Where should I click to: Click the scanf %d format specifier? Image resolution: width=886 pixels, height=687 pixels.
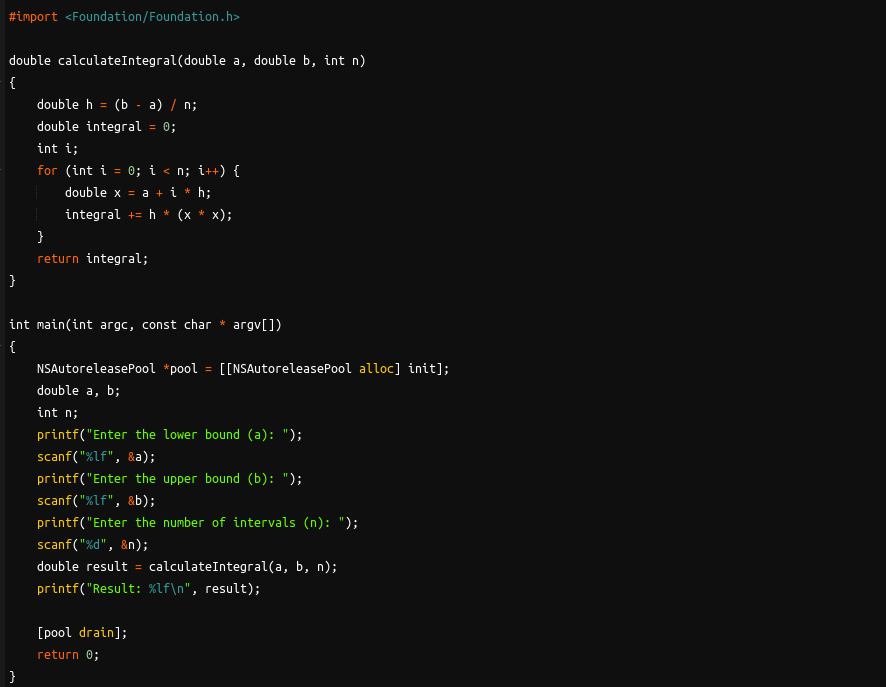(x=92, y=544)
